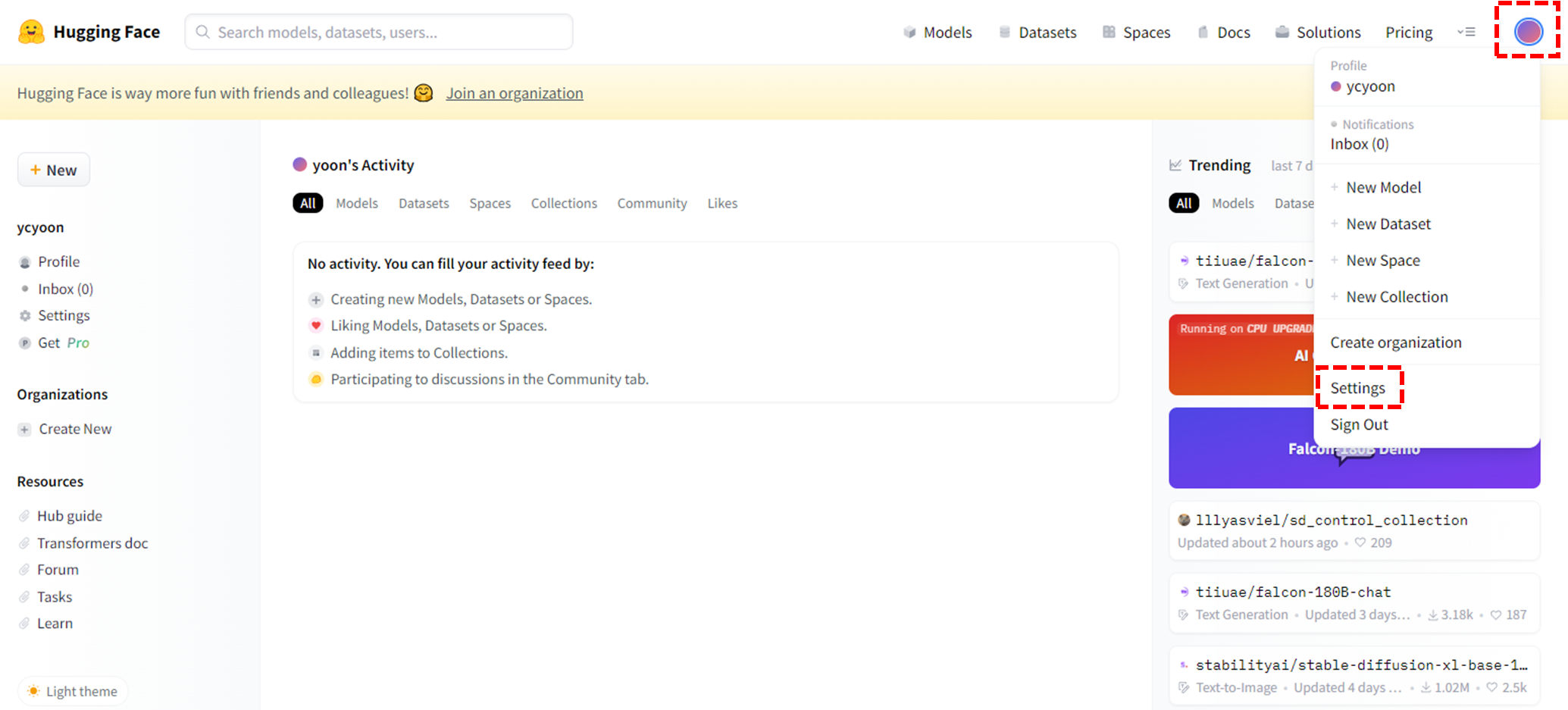The width and height of the screenshot is (1568, 710).
Task: Open tiiuae/falcon-180B-chat trending card
Action: (1354, 603)
